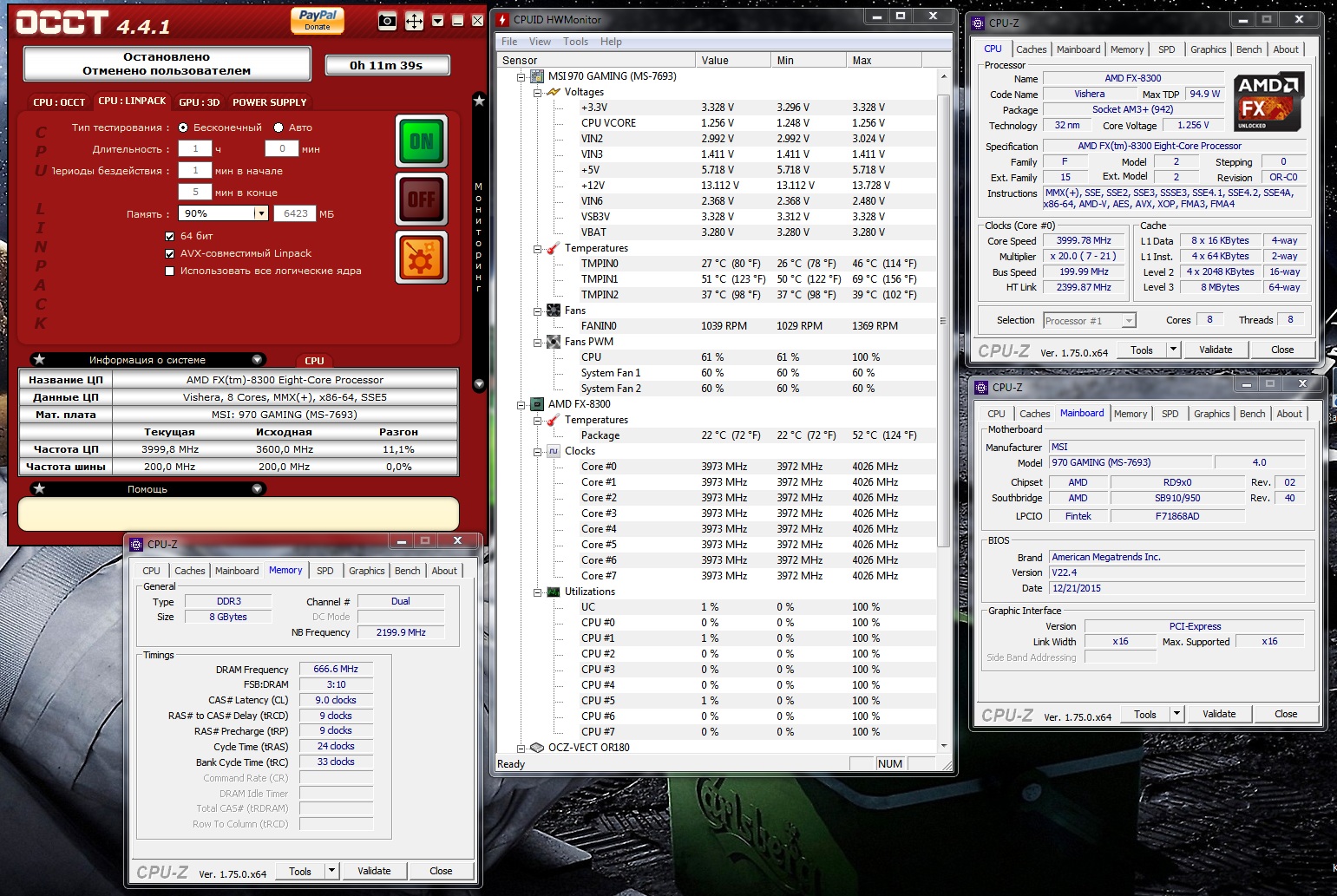Collapse the Voltages tree node

[538, 92]
